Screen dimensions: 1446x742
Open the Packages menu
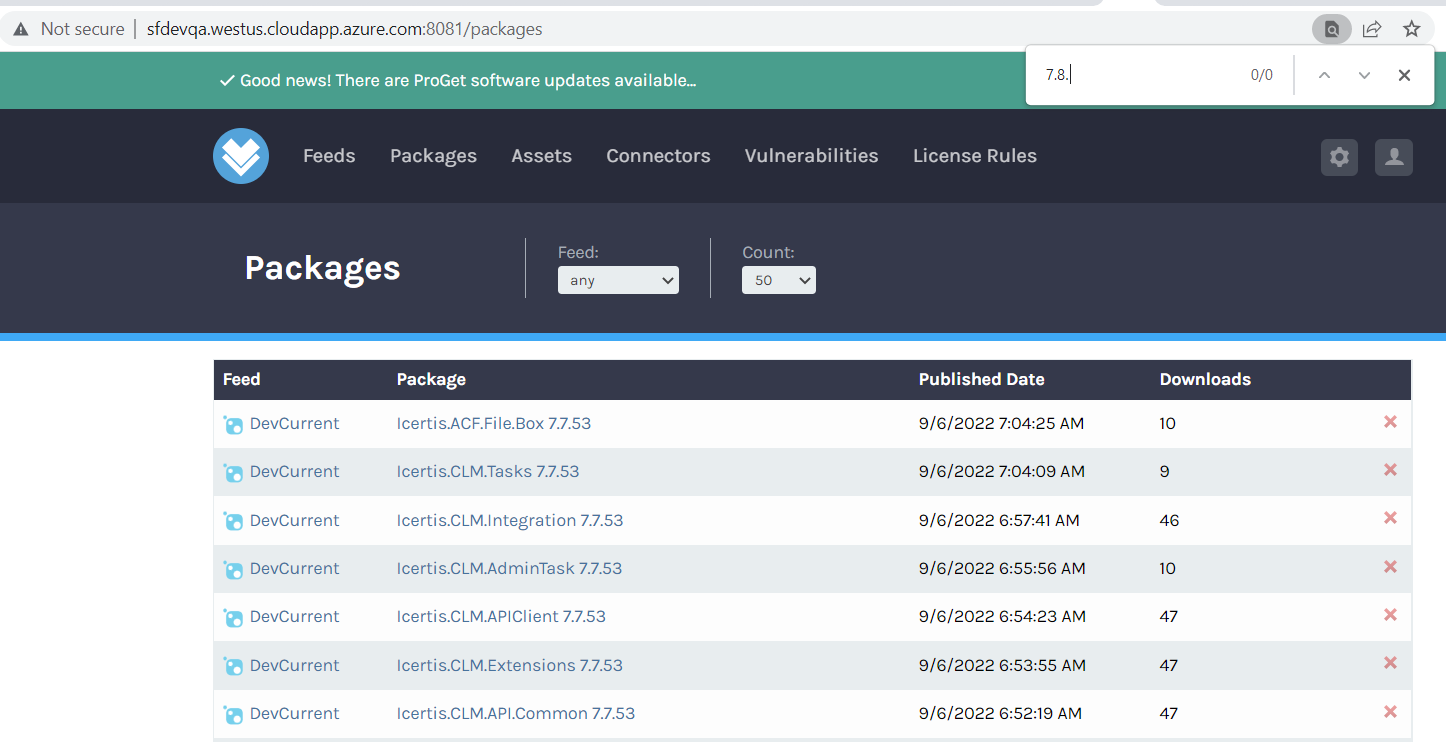(x=433, y=156)
